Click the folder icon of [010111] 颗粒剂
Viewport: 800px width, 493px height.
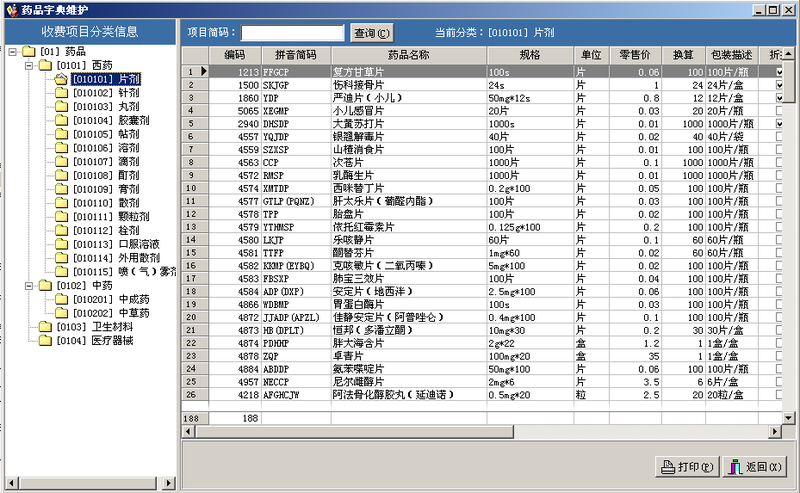(61, 216)
